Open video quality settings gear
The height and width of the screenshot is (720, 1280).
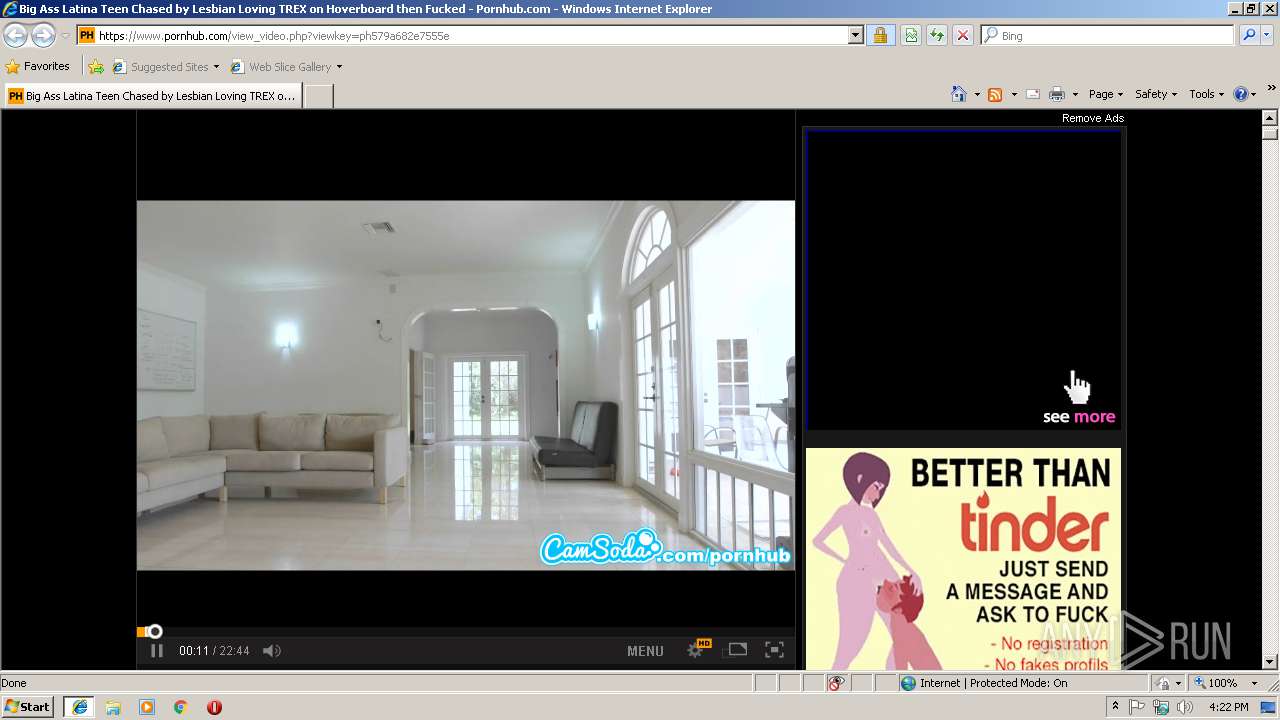(697, 650)
